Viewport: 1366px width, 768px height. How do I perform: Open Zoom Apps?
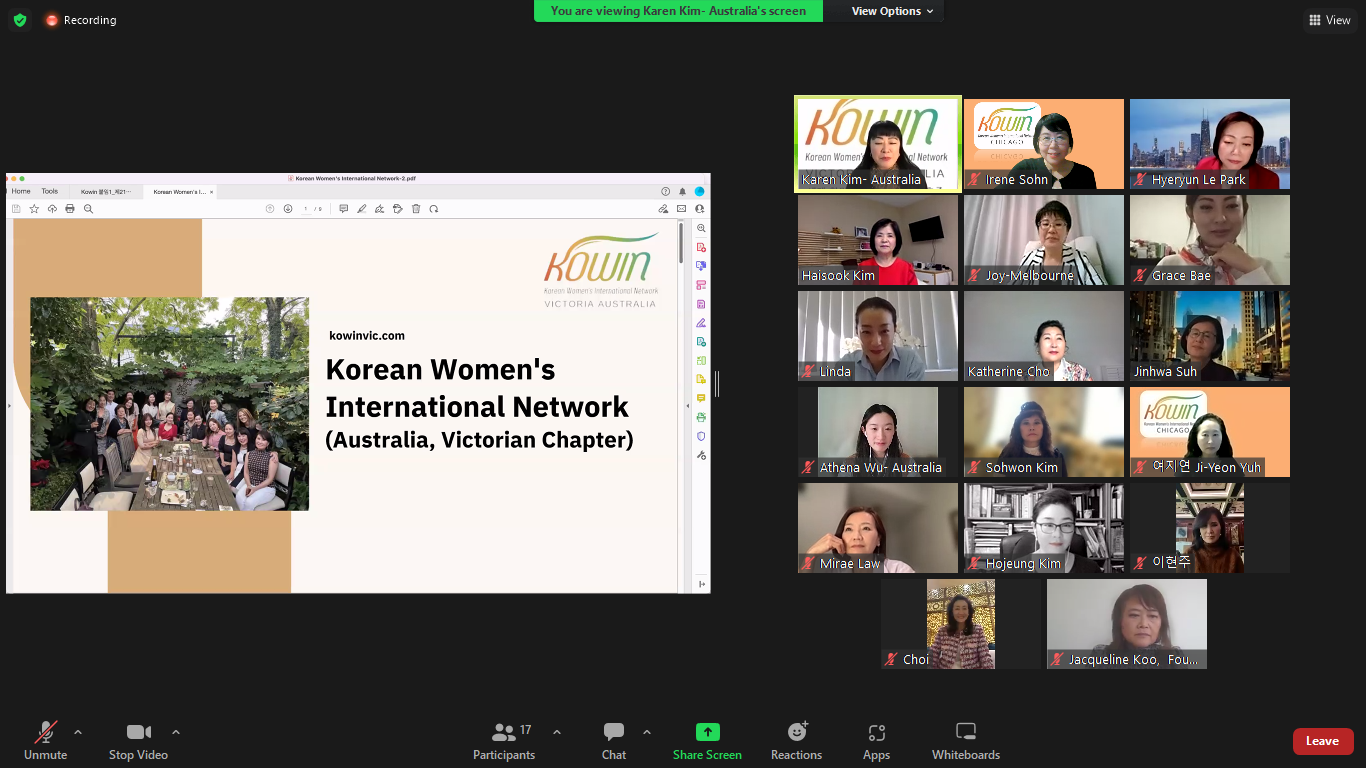pyautogui.click(x=876, y=740)
